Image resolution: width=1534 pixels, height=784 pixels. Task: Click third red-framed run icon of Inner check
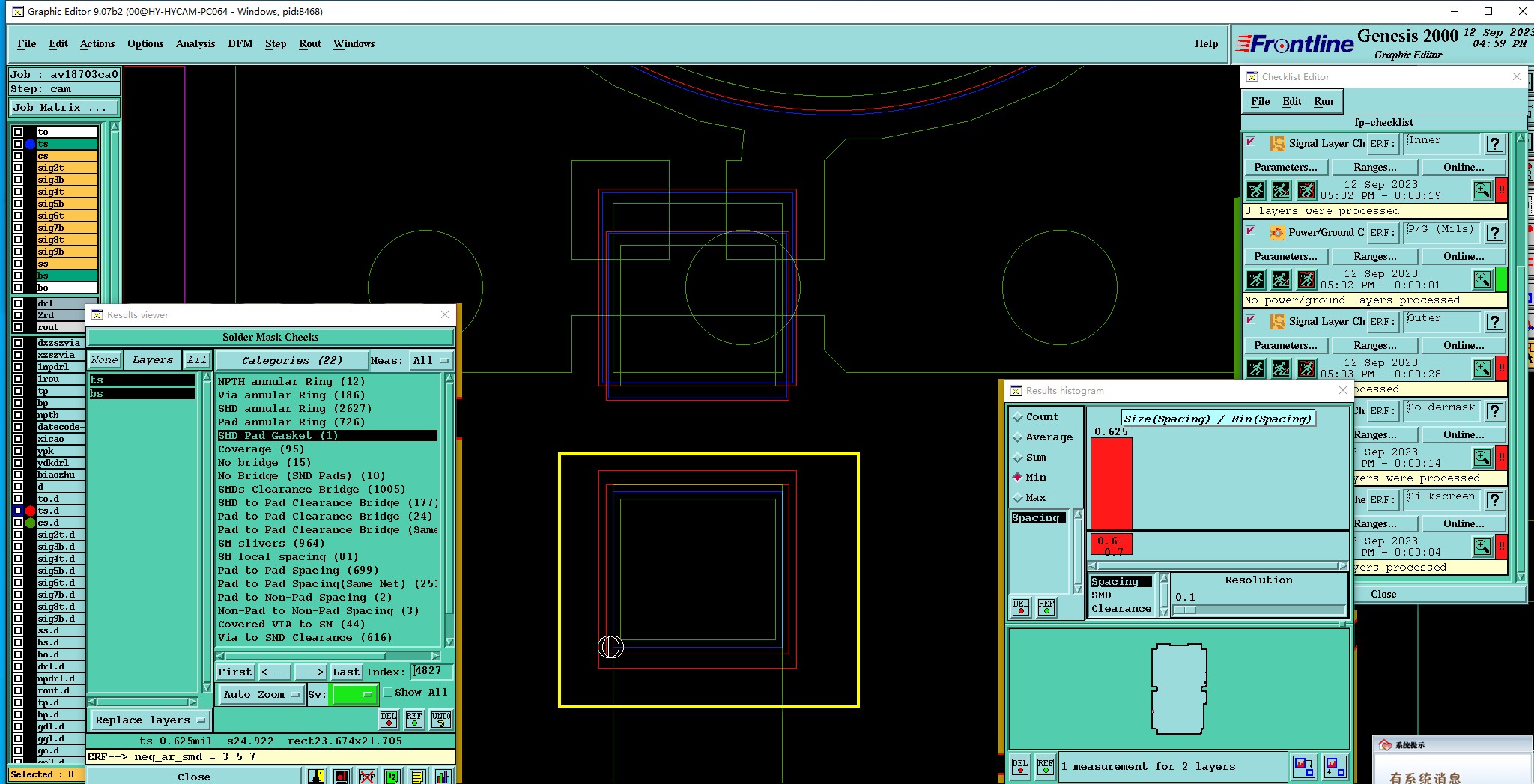pos(1307,190)
